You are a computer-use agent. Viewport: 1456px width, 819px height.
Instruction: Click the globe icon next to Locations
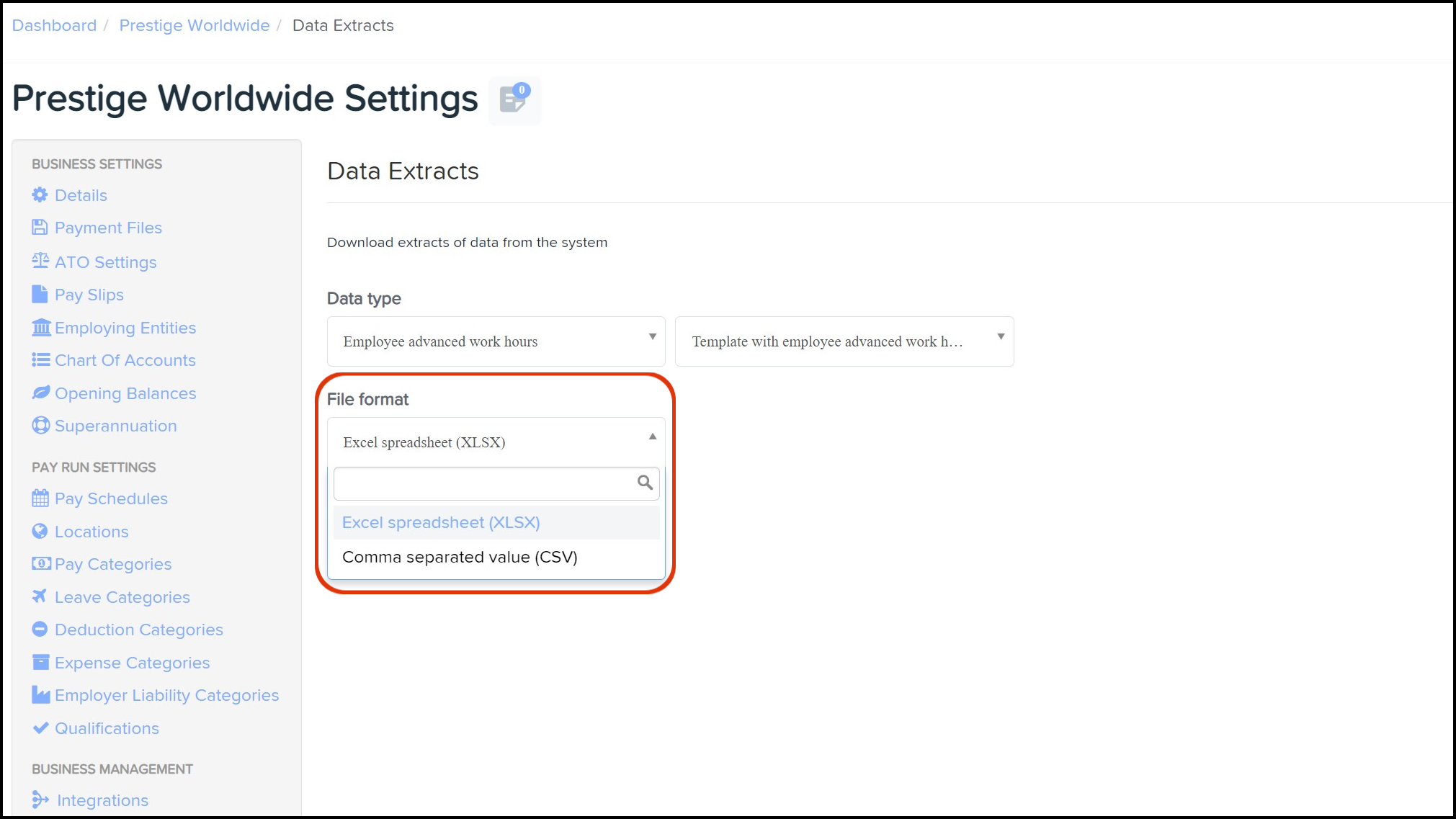40,532
